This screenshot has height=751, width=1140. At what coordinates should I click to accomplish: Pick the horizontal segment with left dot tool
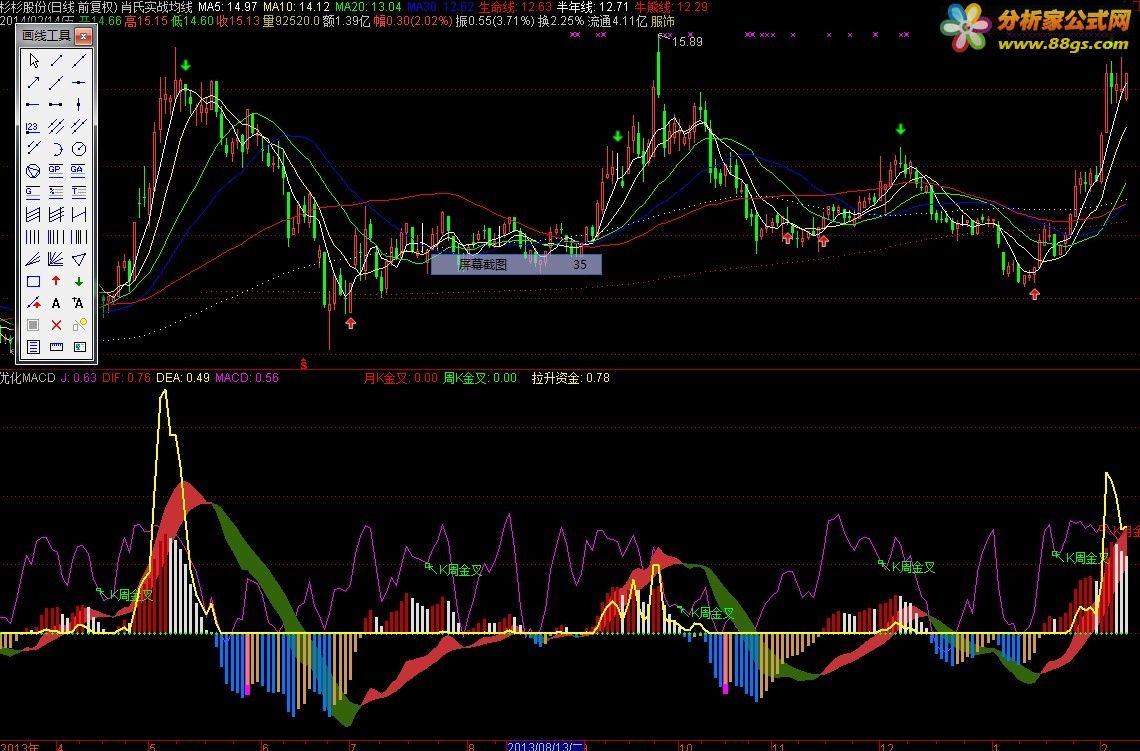pyautogui.click(x=33, y=105)
